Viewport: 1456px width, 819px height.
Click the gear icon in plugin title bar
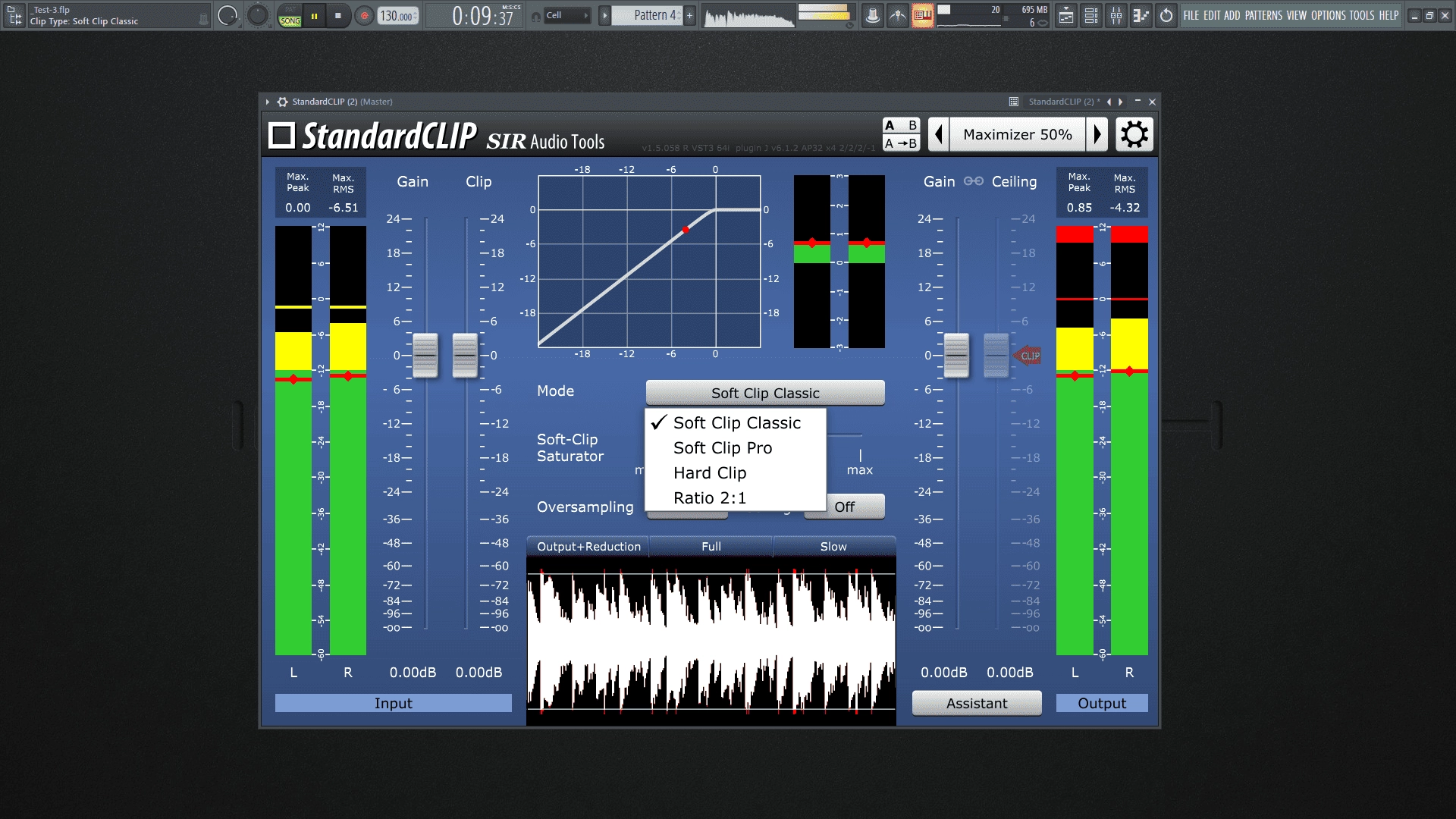[x=282, y=102]
